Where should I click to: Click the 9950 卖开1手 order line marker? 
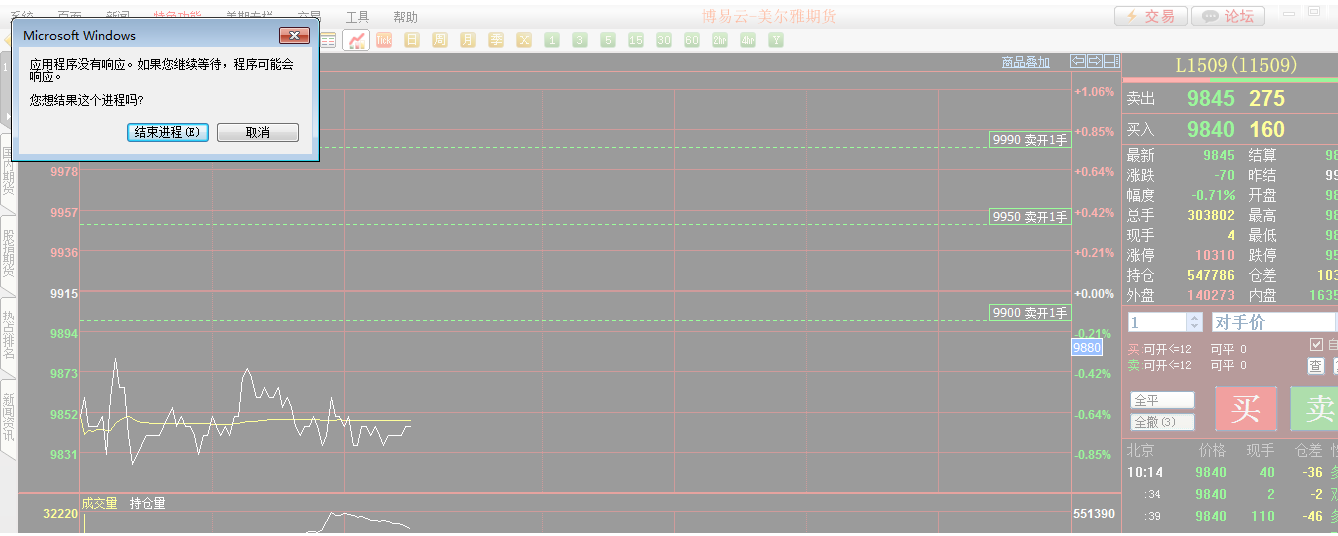(1029, 217)
